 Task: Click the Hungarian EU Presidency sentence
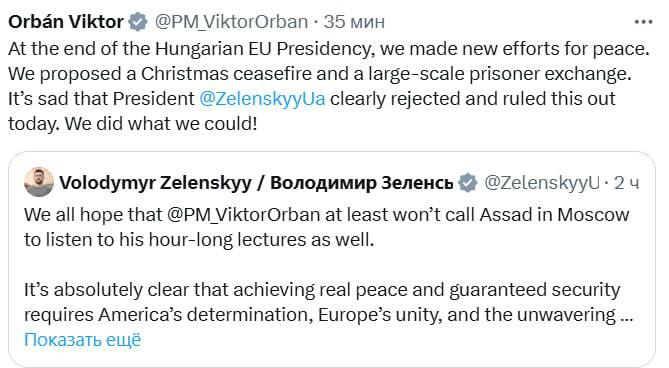tap(329, 49)
